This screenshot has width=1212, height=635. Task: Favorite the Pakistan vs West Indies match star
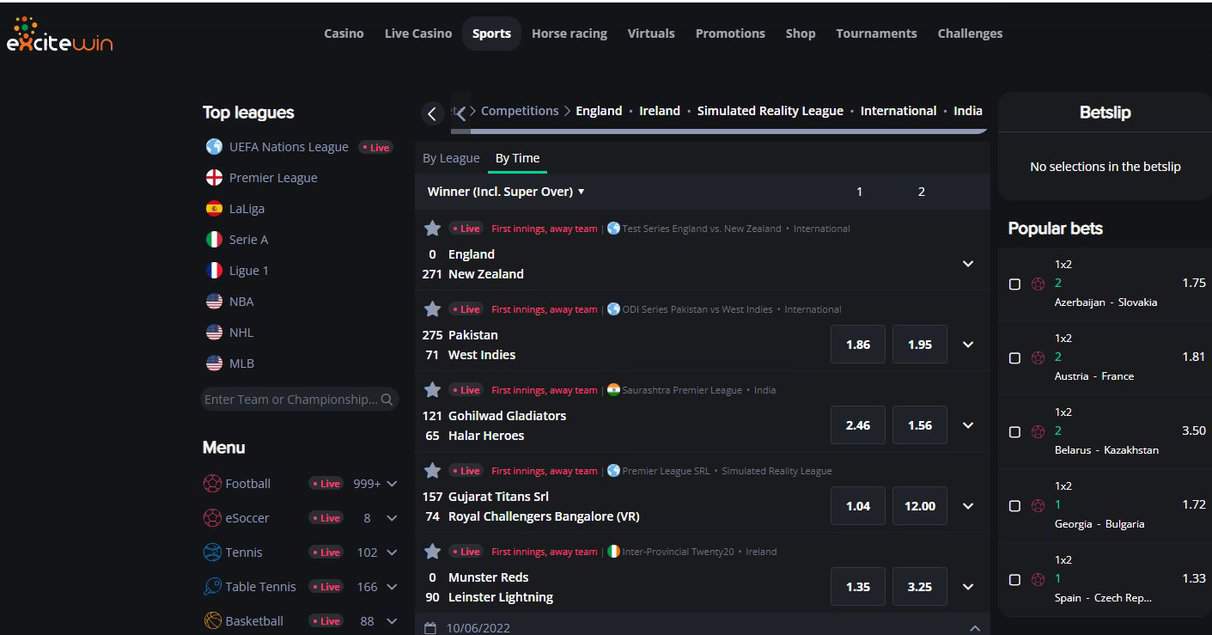432,309
